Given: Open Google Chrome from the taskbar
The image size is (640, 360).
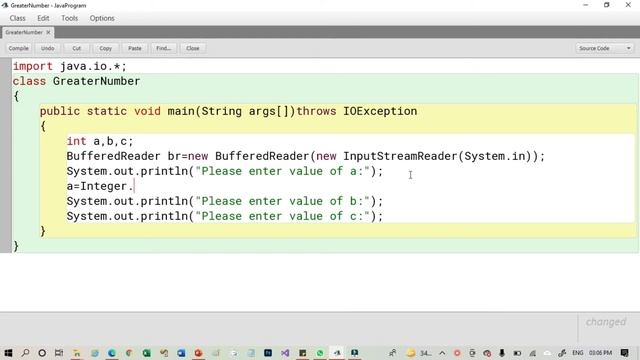Looking at the screenshot, I should pos(129,353).
